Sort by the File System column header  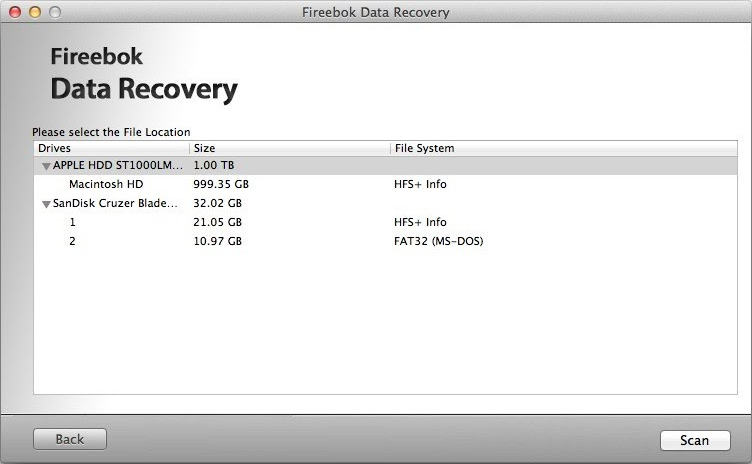pos(564,148)
